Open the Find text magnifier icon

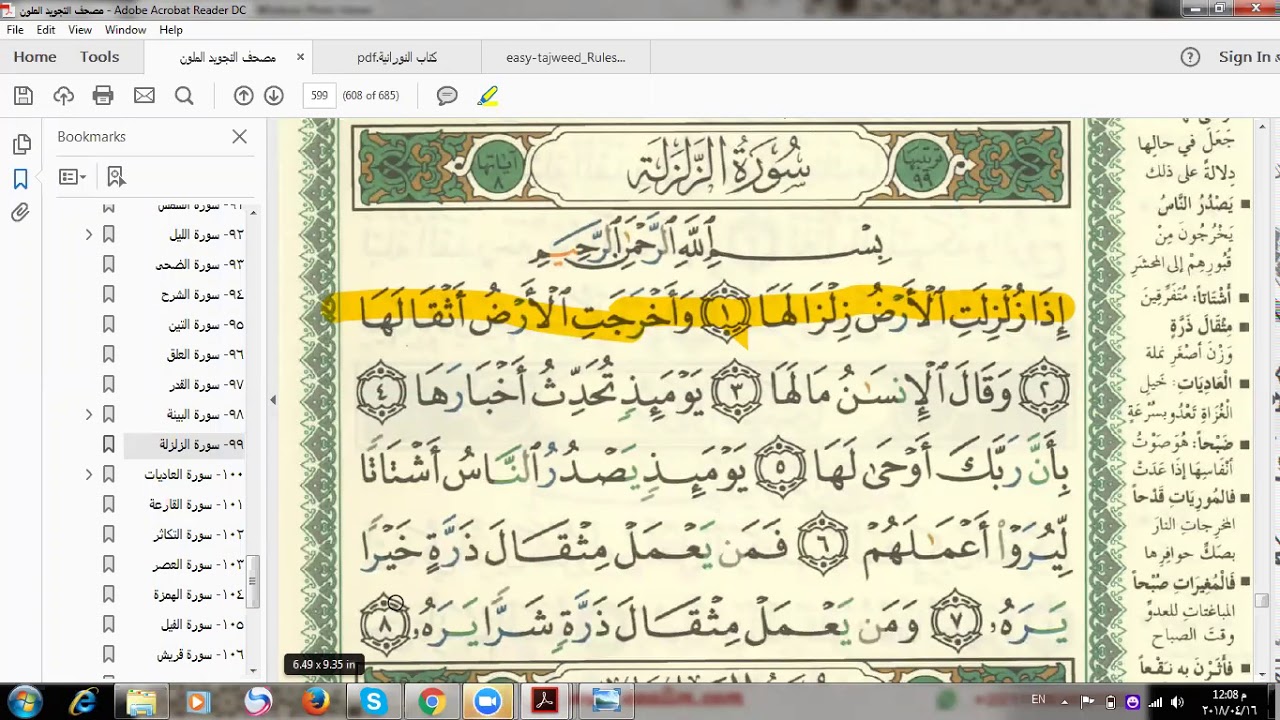tap(184, 96)
